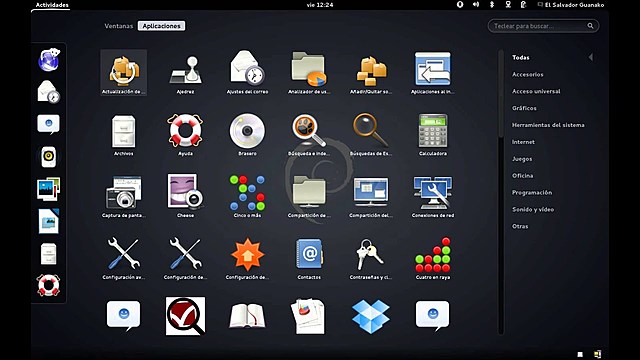Screen dimensions: 640x360
Task: Start the Cinco o más game
Action: [247, 196]
